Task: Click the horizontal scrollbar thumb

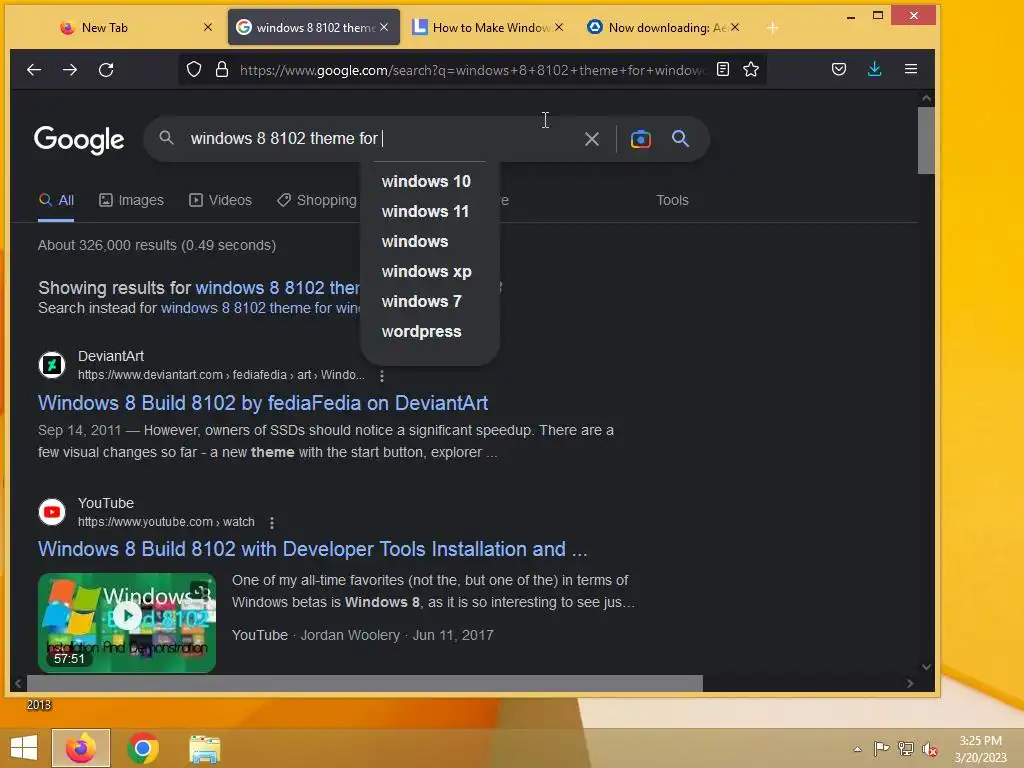Action: coord(364,684)
